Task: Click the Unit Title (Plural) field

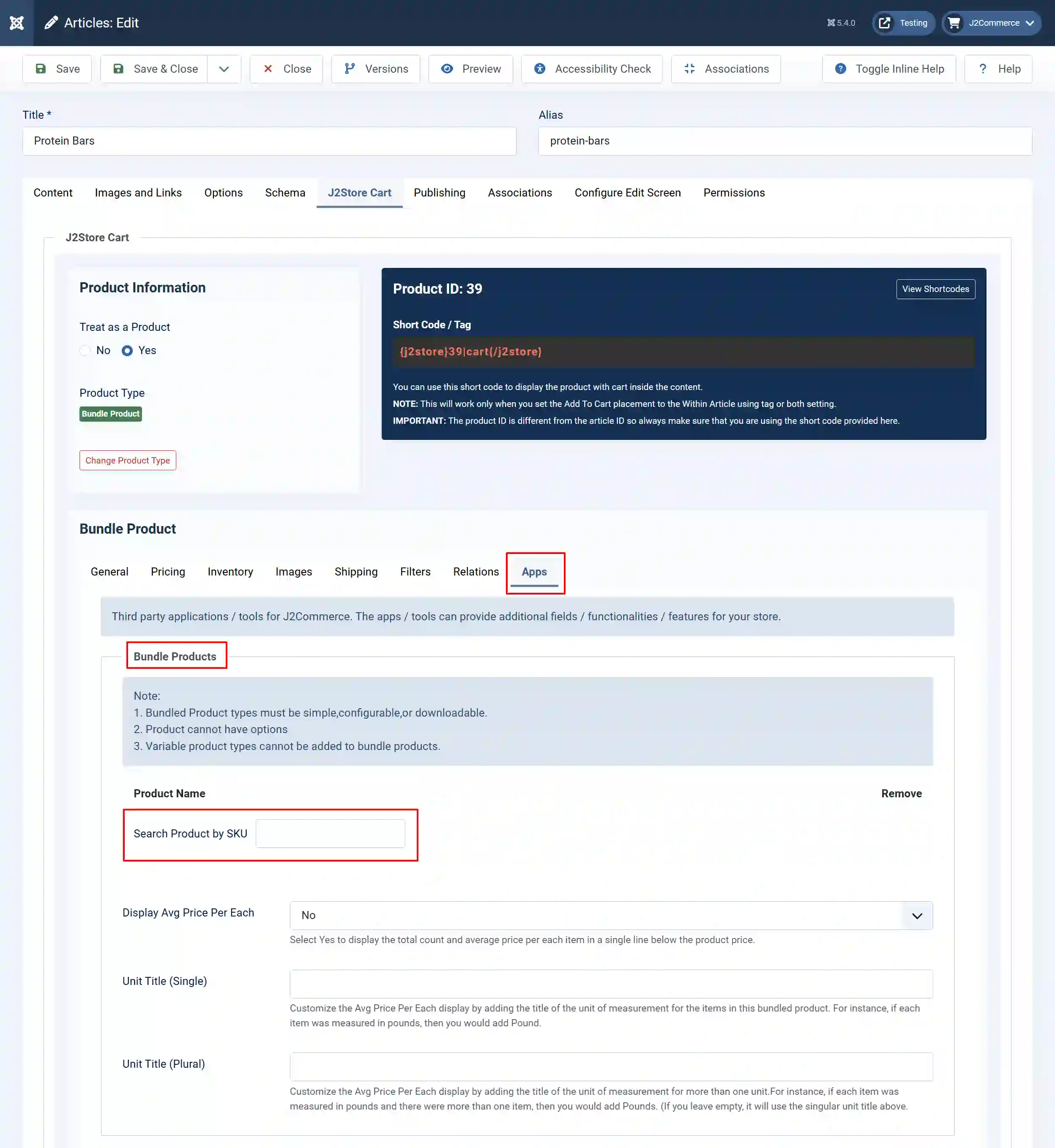Action: (x=611, y=1066)
